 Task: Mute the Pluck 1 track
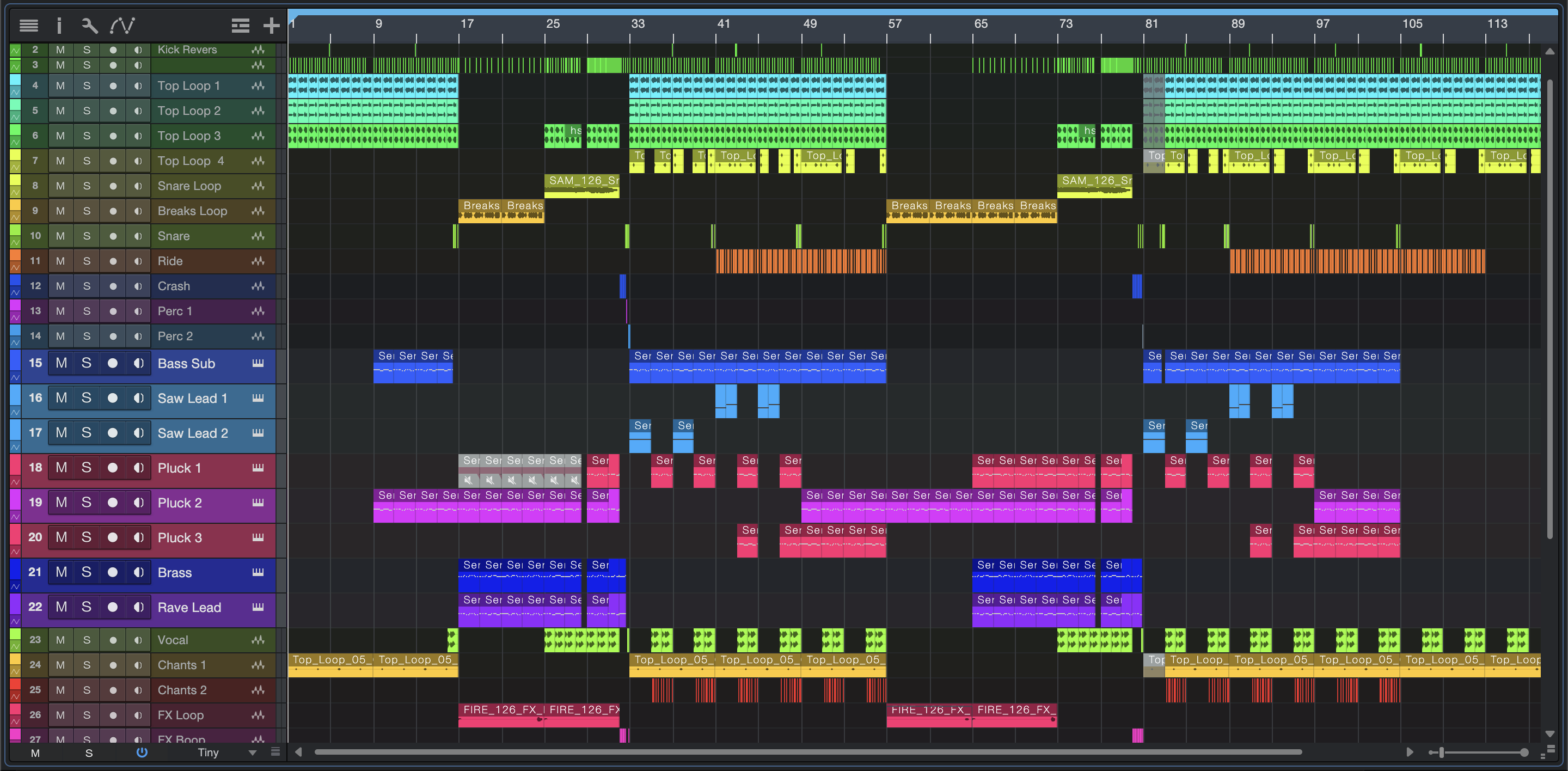pyautogui.click(x=61, y=468)
